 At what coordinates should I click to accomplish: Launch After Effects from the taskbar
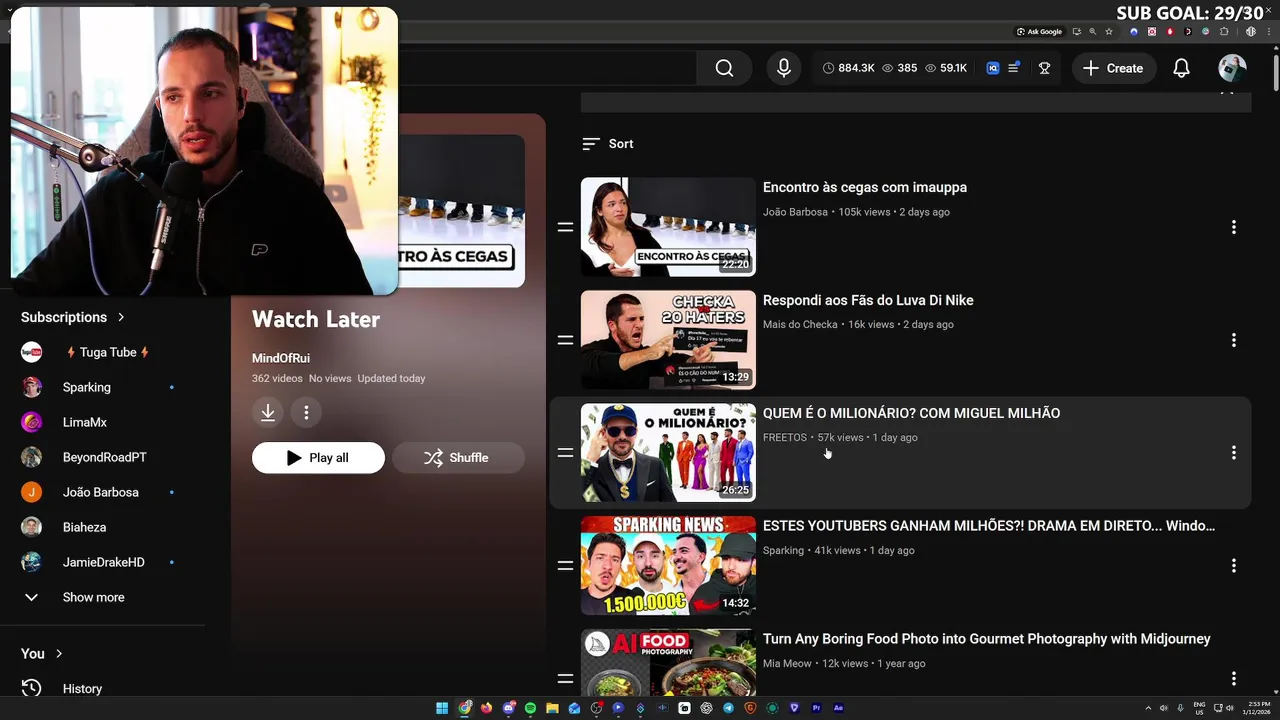(x=838, y=708)
